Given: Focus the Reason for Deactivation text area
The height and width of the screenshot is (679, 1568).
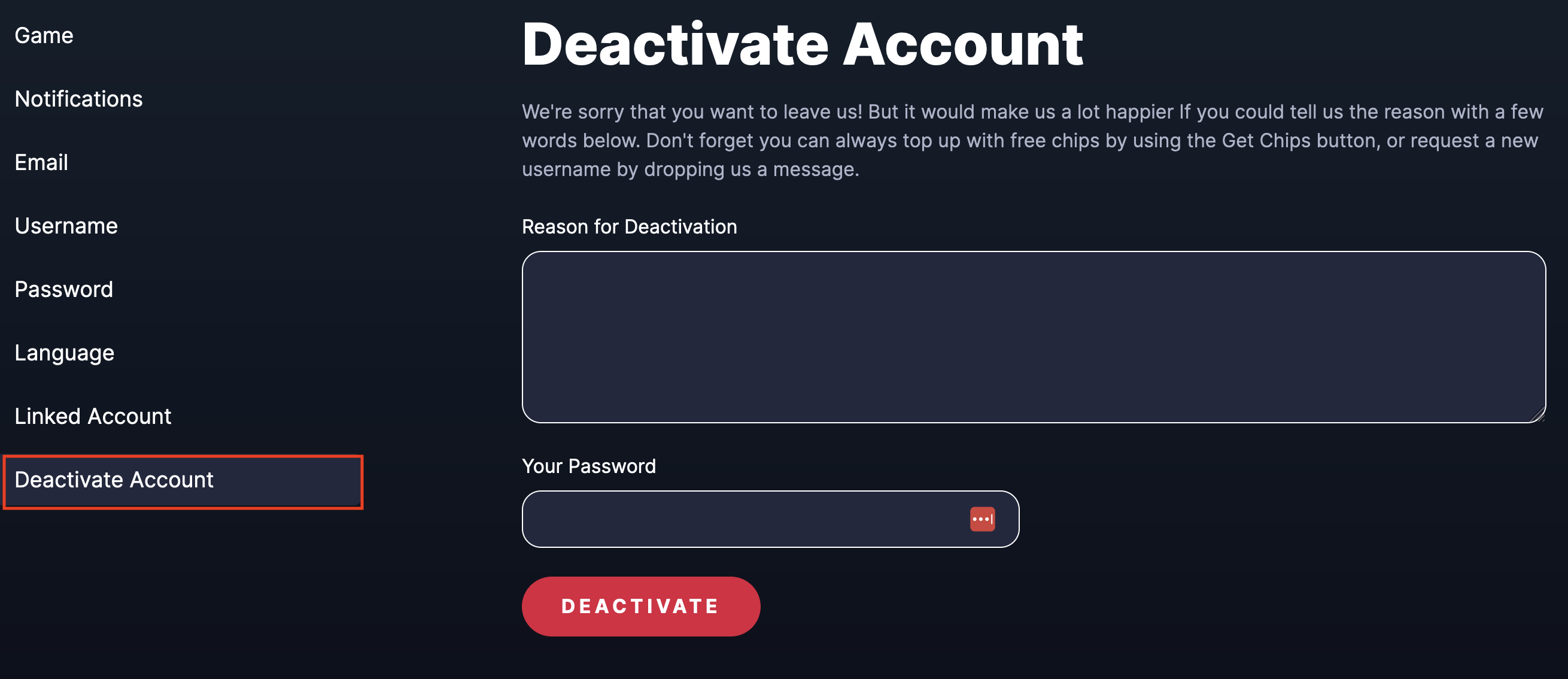Looking at the screenshot, I should click(1033, 337).
